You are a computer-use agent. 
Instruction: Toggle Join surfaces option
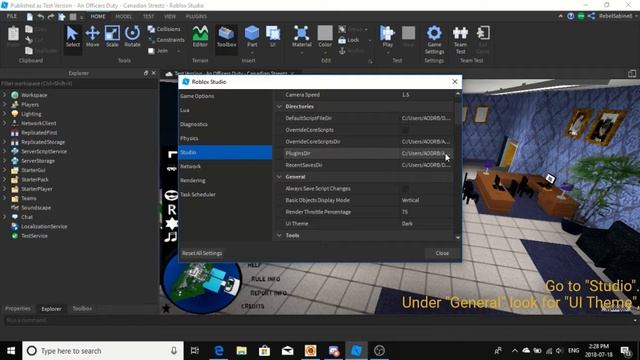click(x=158, y=51)
